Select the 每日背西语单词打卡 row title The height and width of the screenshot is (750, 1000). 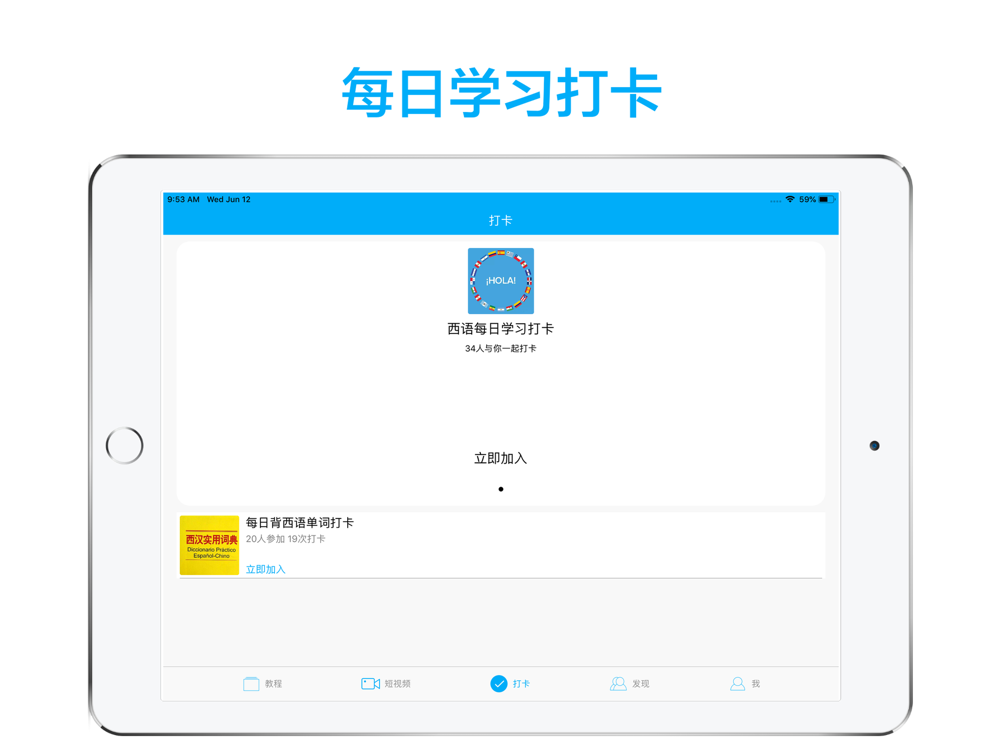(300, 522)
